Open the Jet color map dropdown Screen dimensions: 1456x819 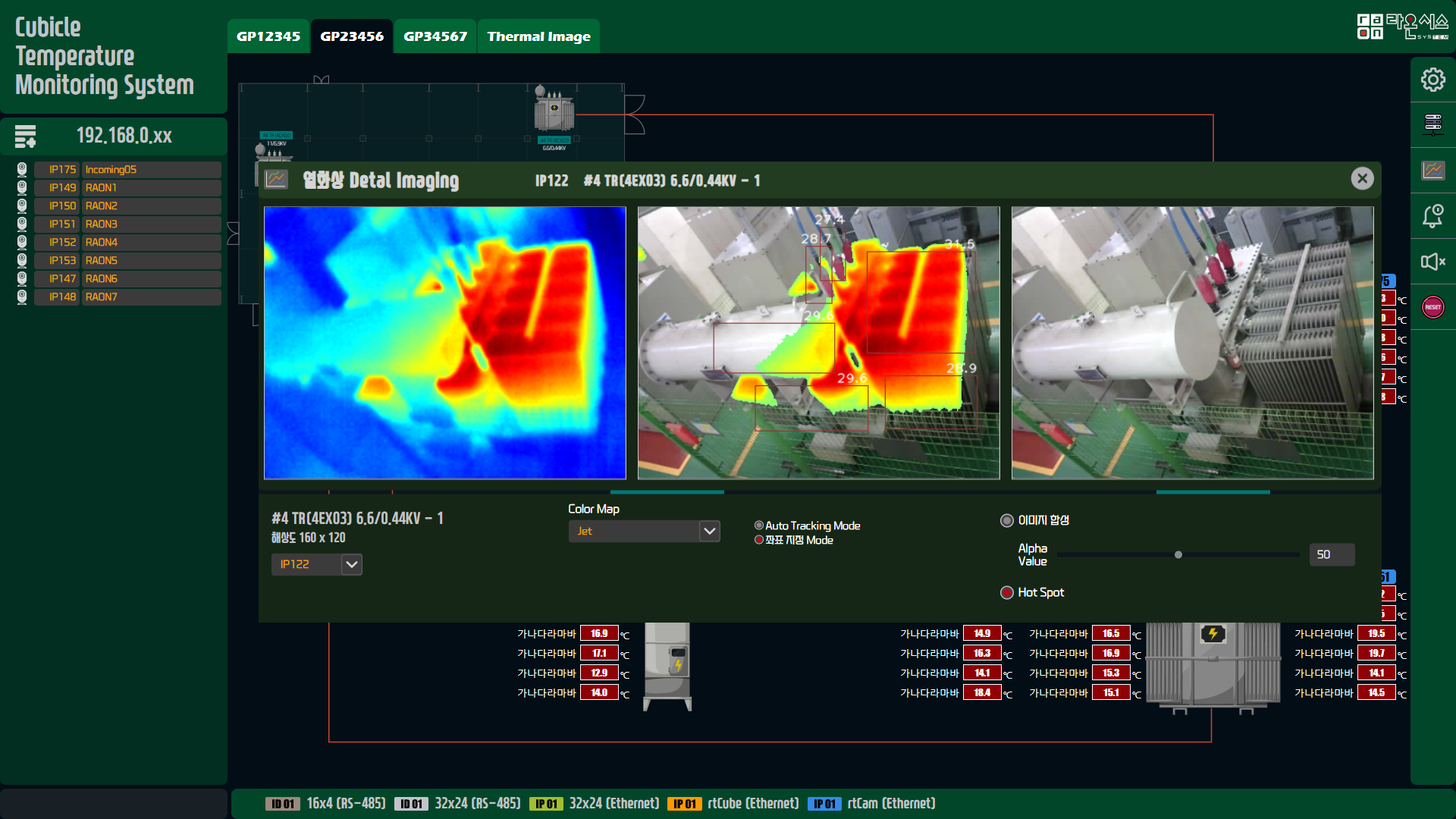709,531
